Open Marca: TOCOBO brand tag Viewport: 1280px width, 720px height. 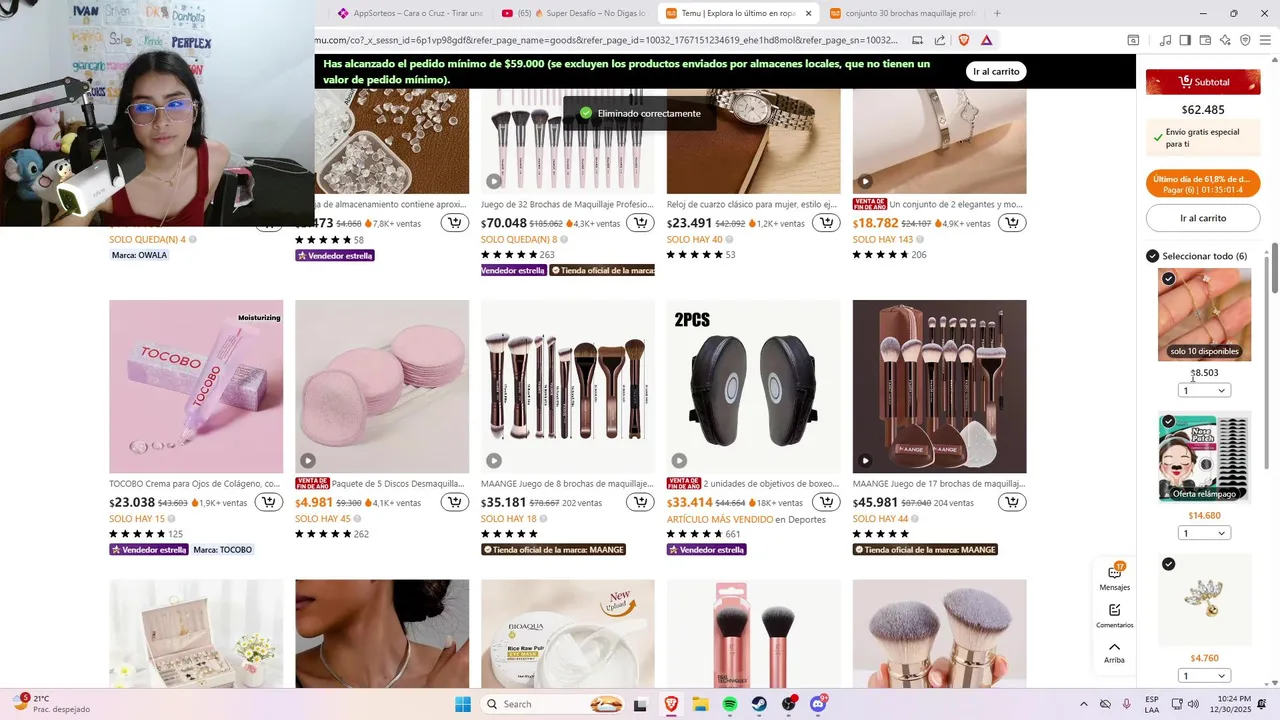pyautogui.click(x=223, y=550)
